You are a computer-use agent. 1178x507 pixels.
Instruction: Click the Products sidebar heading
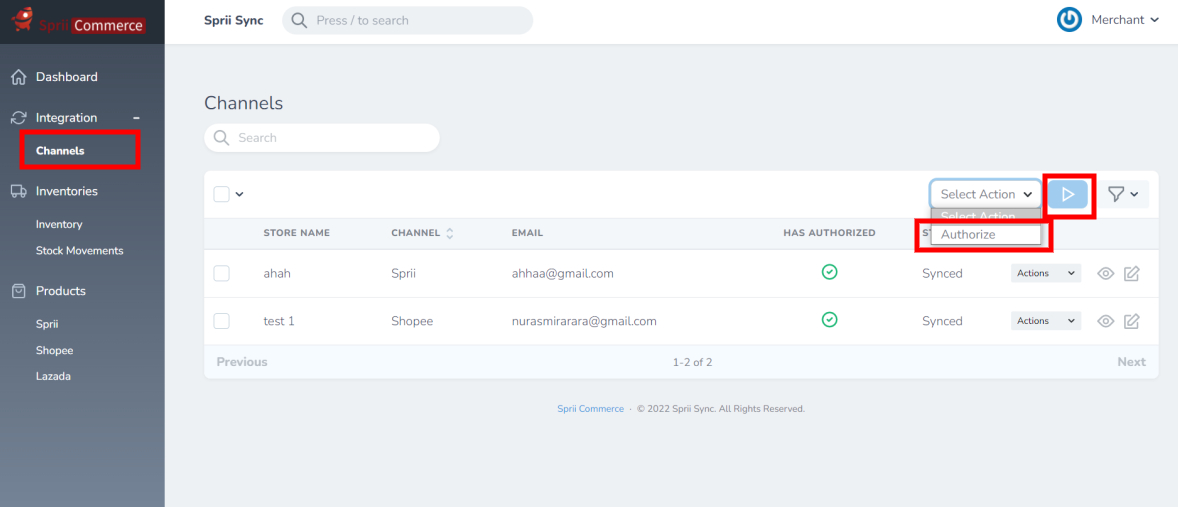(61, 291)
